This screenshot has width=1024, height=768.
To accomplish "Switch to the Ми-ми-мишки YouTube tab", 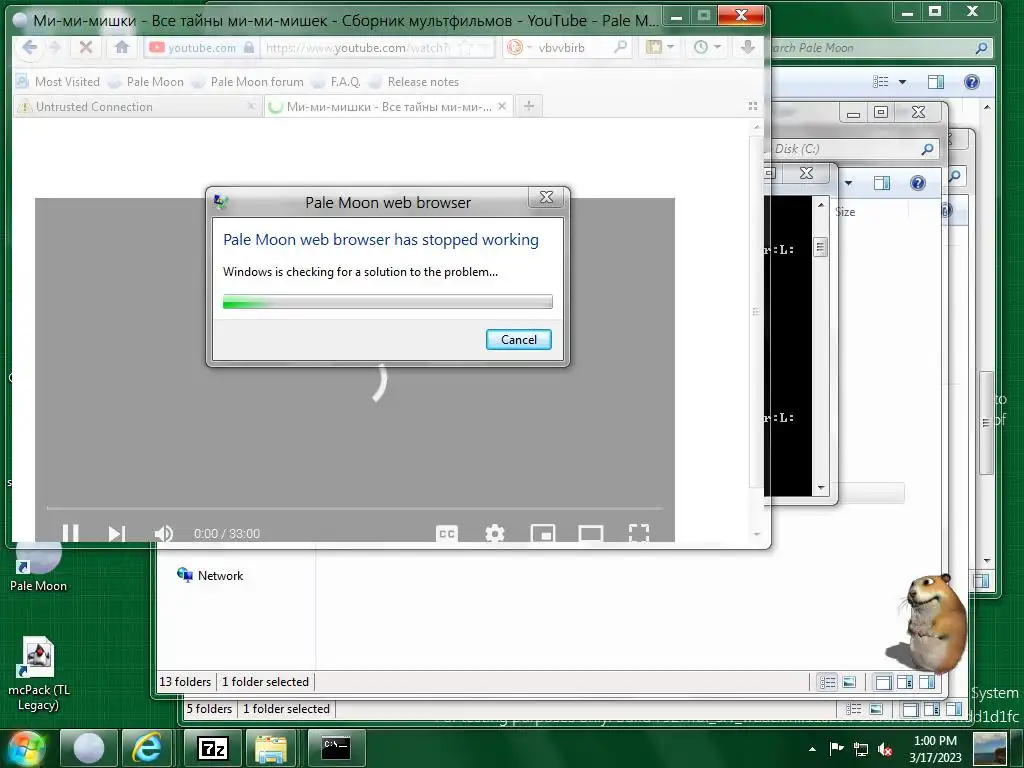I will pos(389,106).
